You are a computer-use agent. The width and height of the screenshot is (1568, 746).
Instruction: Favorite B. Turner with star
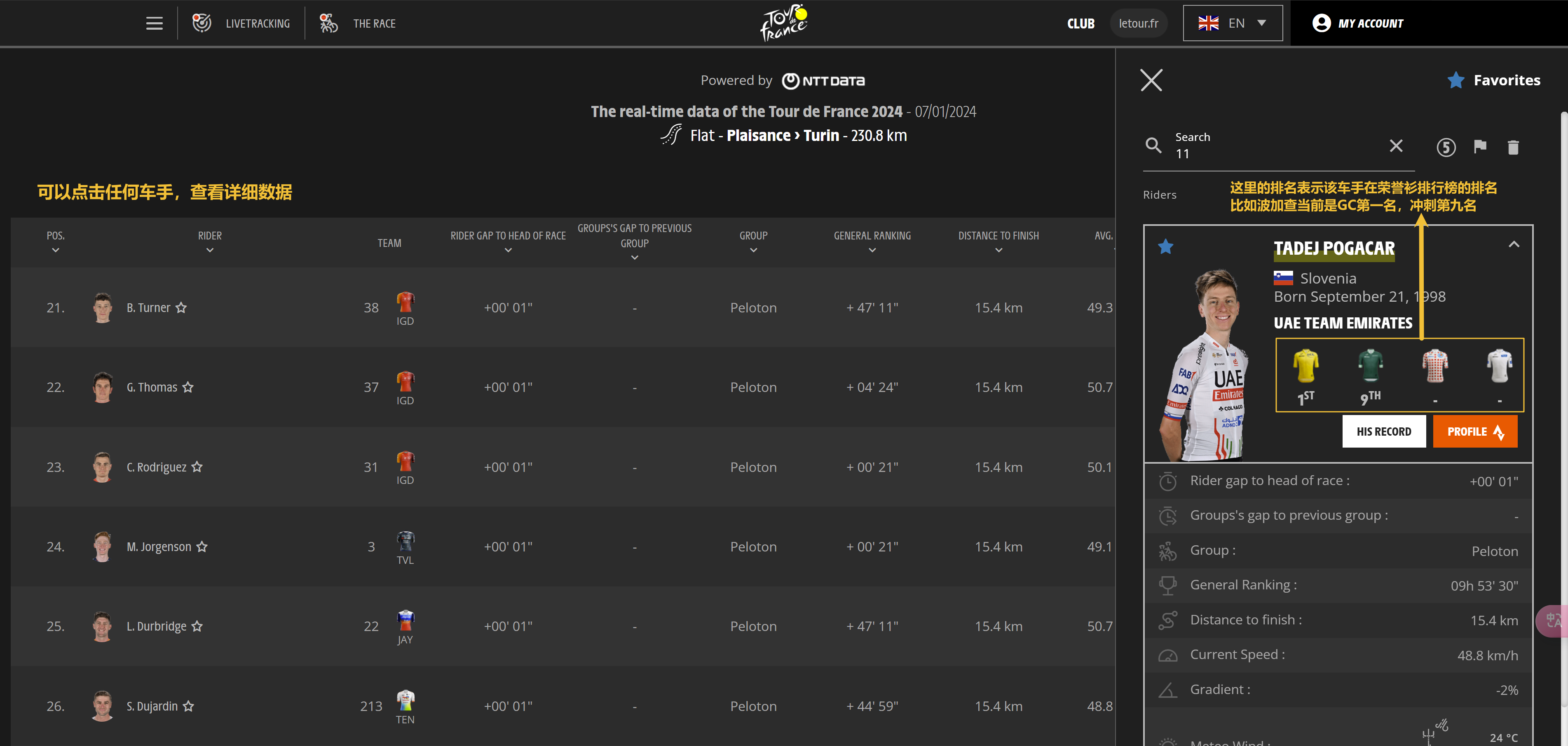pyautogui.click(x=181, y=307)
